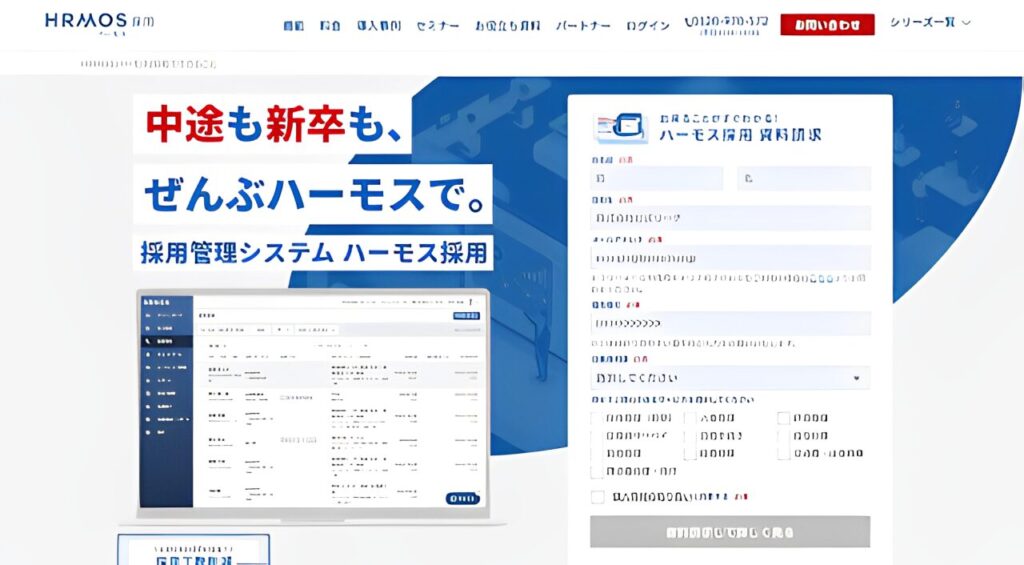The width and height of the screenshot is (1024, 565).
Task: Click the left name field at the form top
Action: coord(657,178)
